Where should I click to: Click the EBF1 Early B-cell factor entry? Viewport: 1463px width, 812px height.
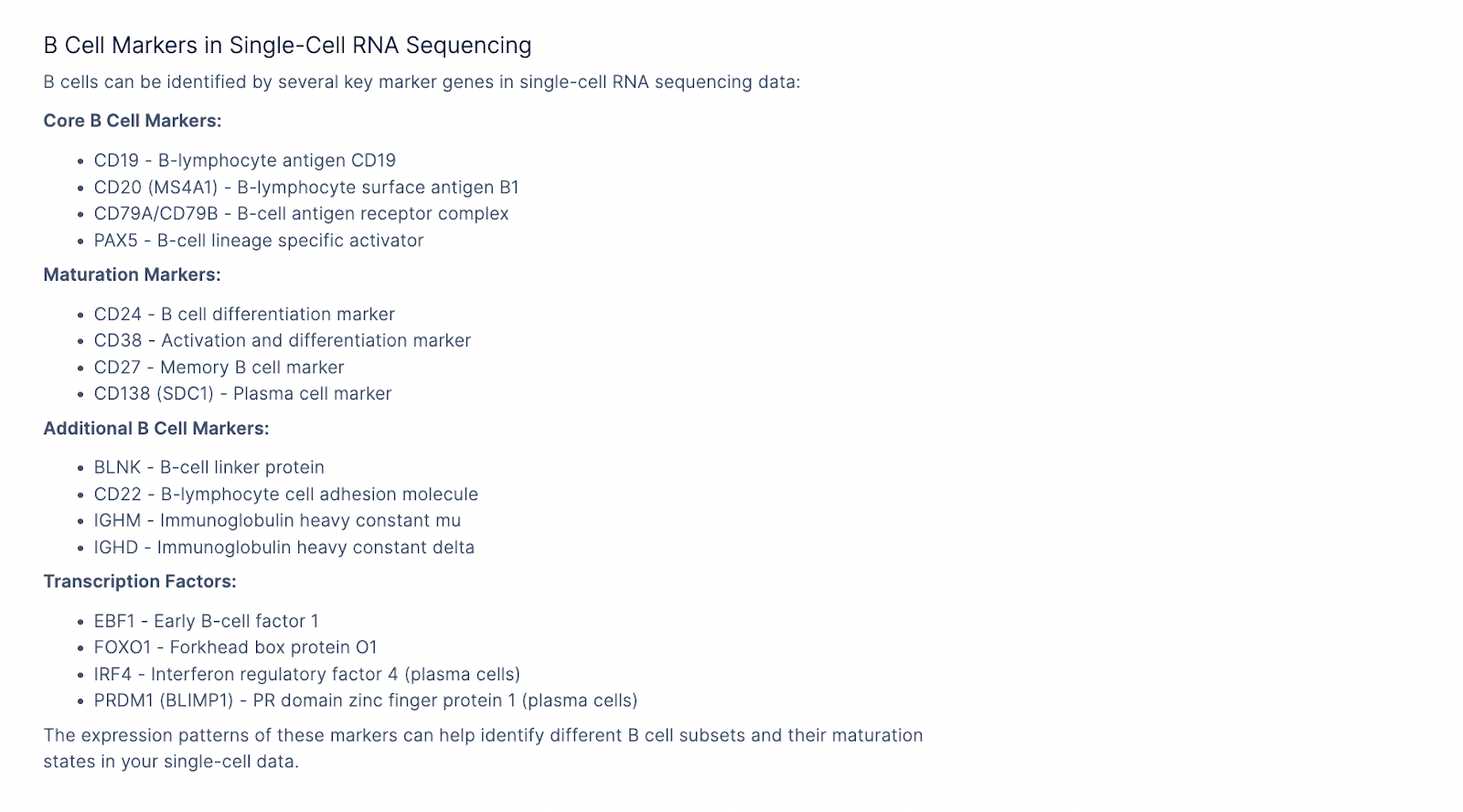(207, 621)
